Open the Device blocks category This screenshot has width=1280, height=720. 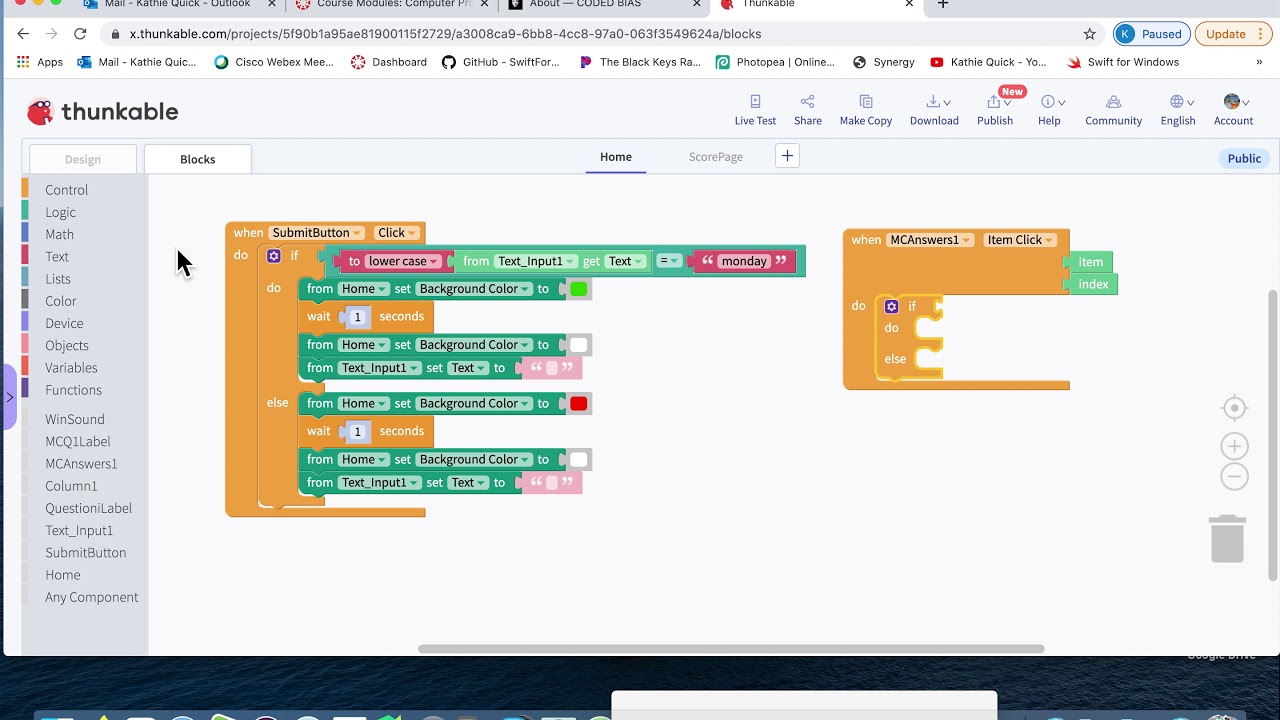(x=64, y=323)
